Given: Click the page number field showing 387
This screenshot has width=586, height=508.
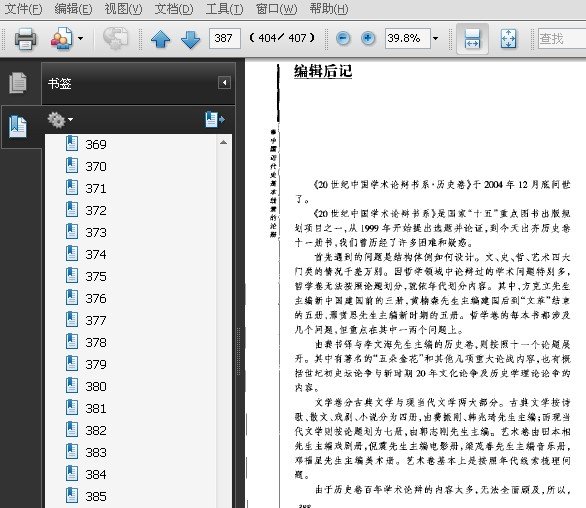Looking at the screenshot, I should click(225, 38).
